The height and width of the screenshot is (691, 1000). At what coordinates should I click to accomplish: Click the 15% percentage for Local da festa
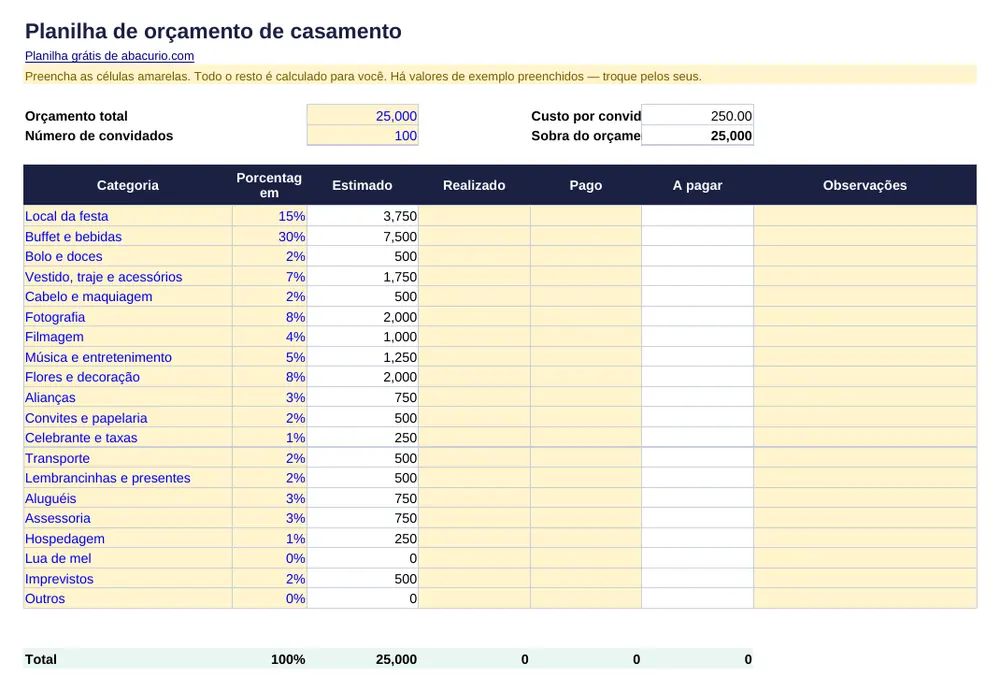coord(269,216)
